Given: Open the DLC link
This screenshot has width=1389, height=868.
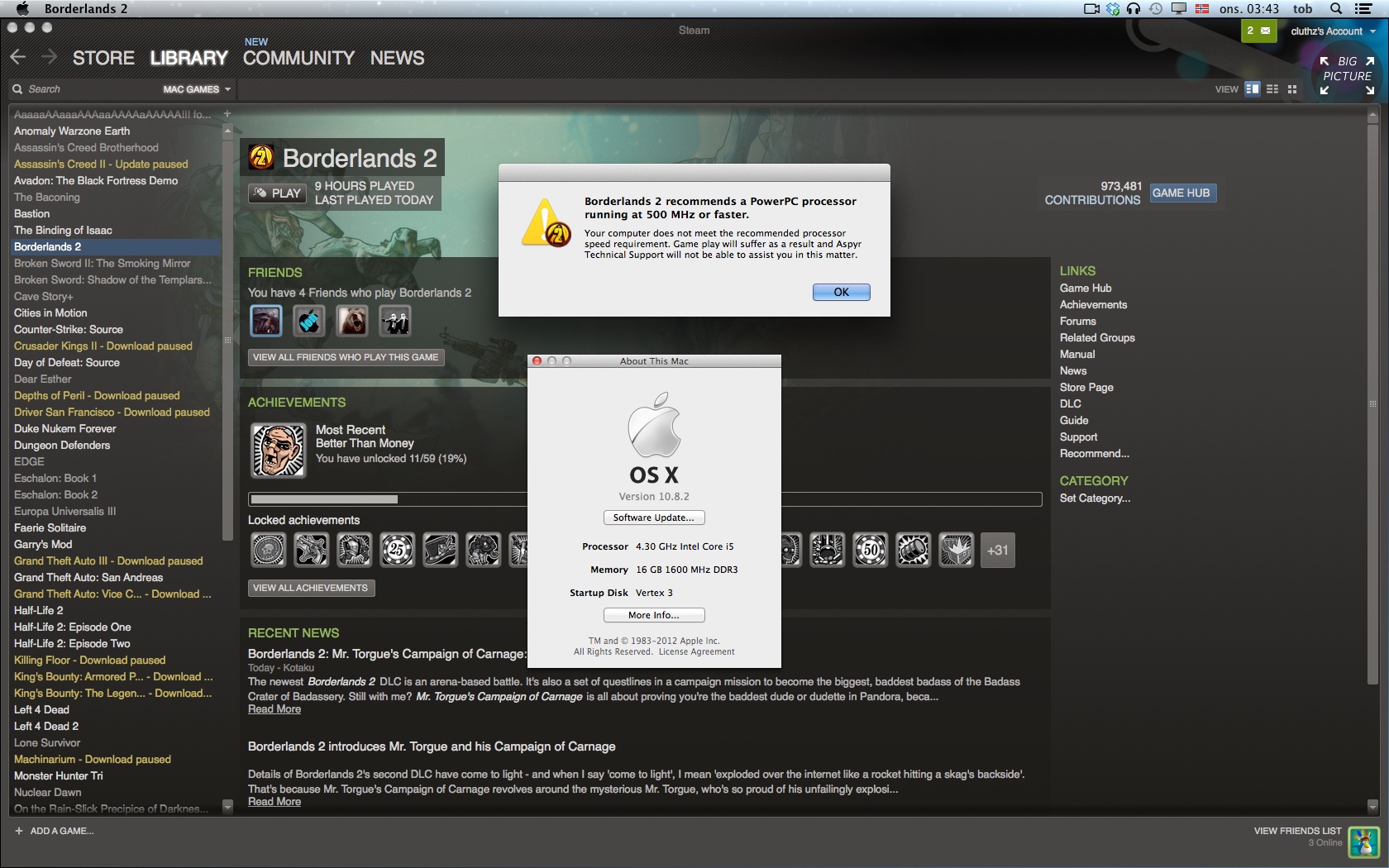Looking at the screenshot, I should pyautogui.click(x=1071, y=404).
